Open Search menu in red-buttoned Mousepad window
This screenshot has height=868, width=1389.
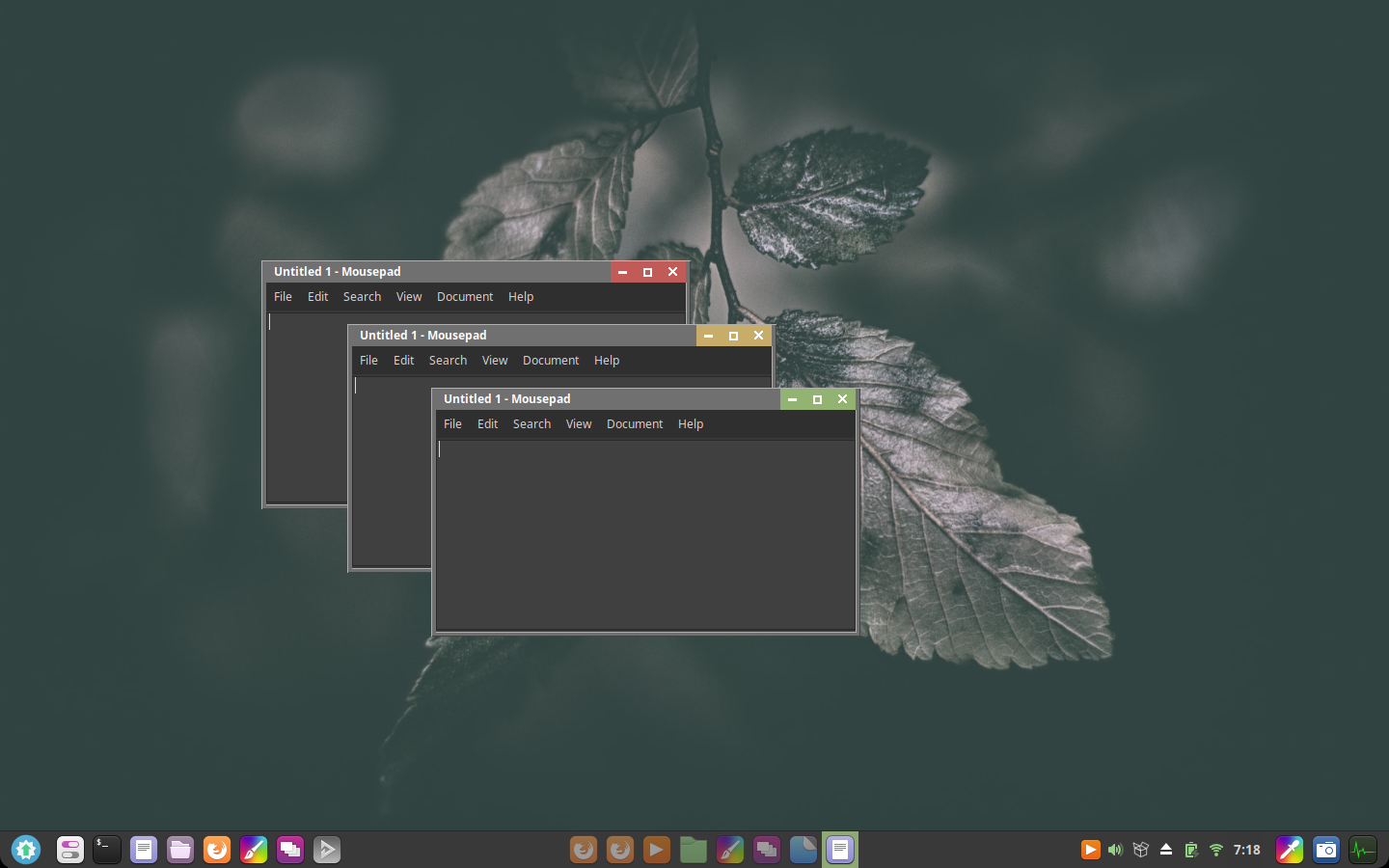click(x=362, y=297)
